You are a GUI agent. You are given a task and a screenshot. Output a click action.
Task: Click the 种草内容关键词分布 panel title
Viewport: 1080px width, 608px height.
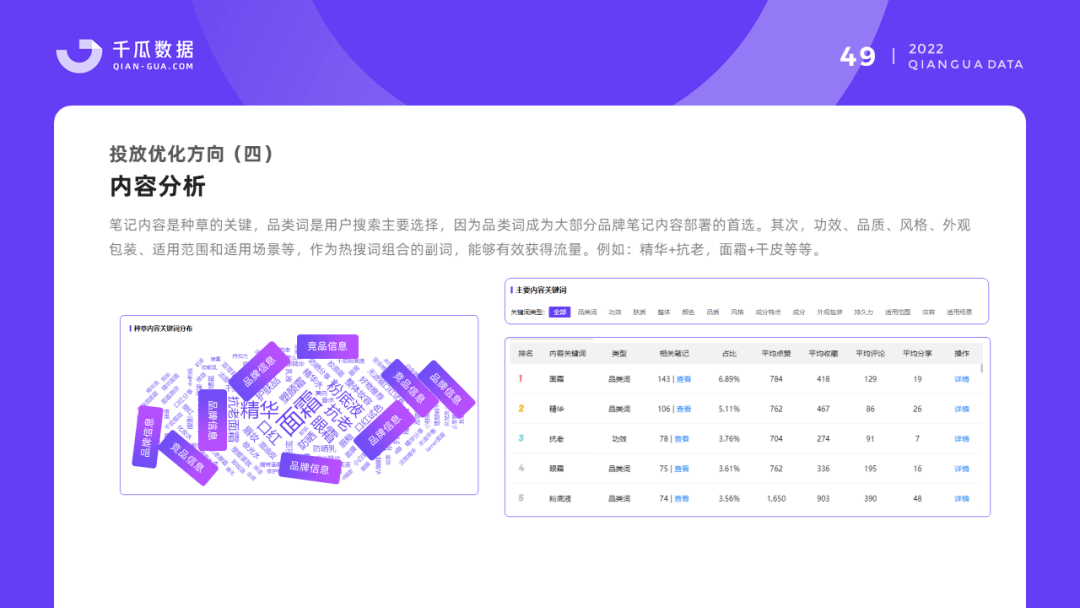click(x=164, y=327)
